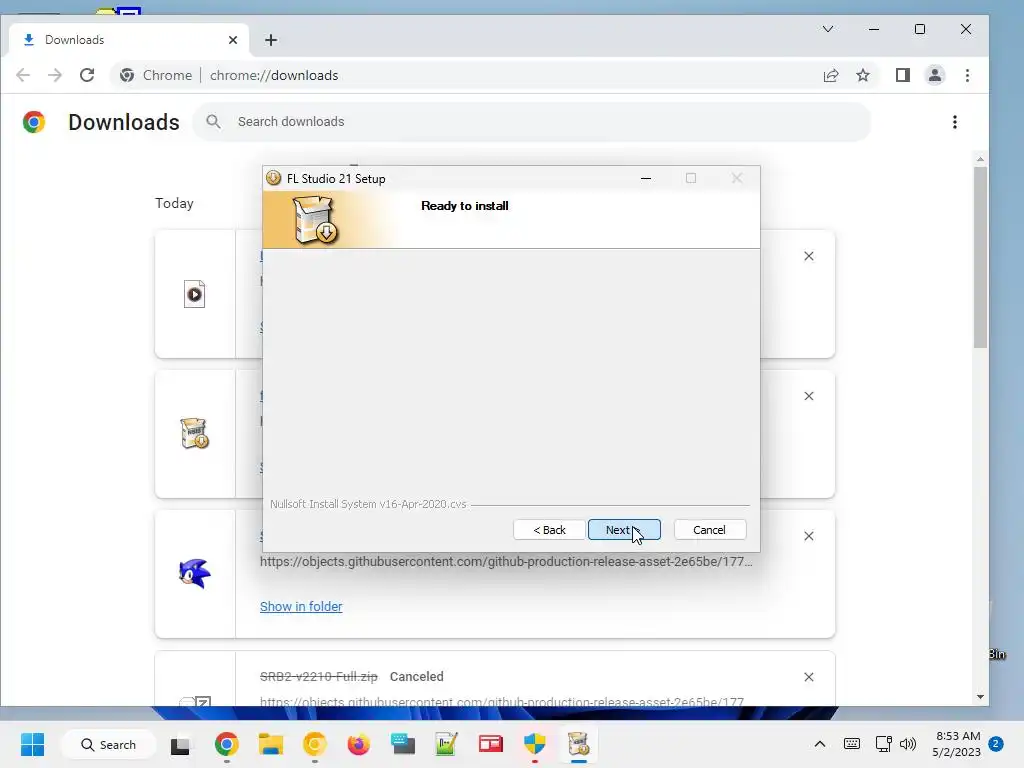Close the Downloads tab

point(233,40)
